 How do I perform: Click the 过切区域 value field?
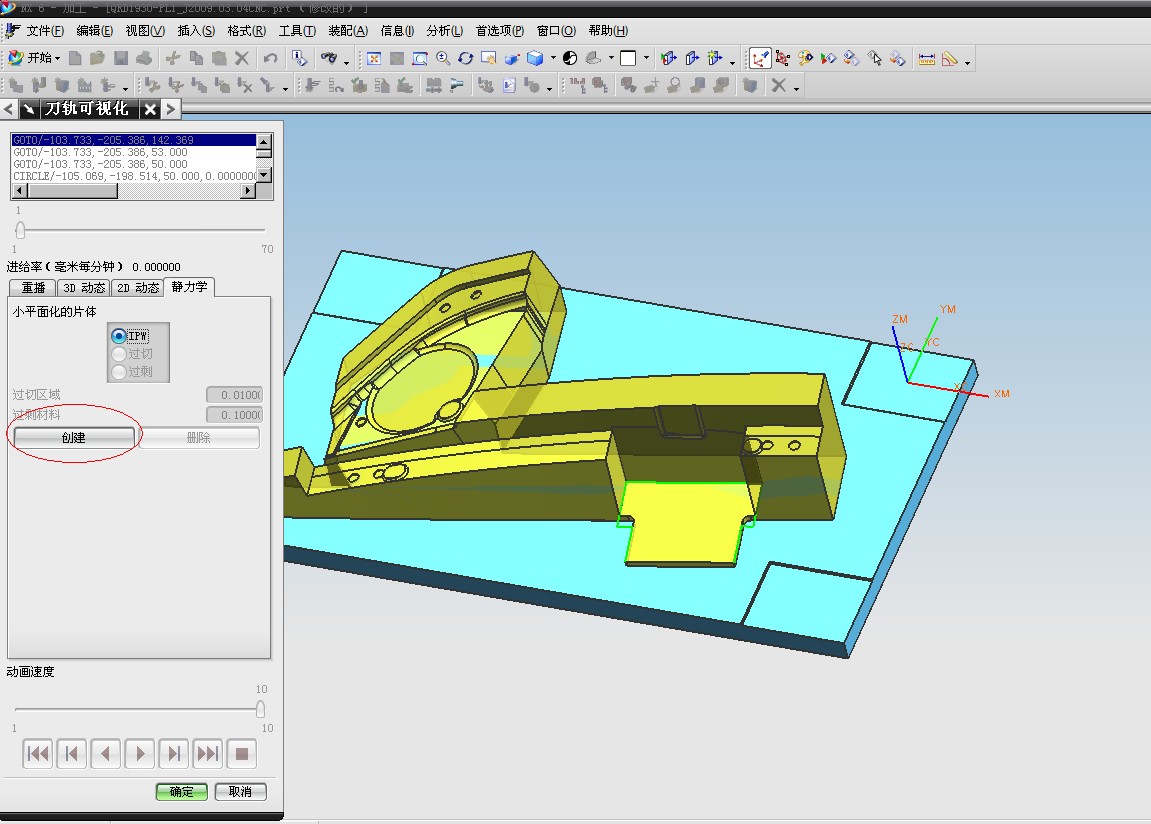234,395
